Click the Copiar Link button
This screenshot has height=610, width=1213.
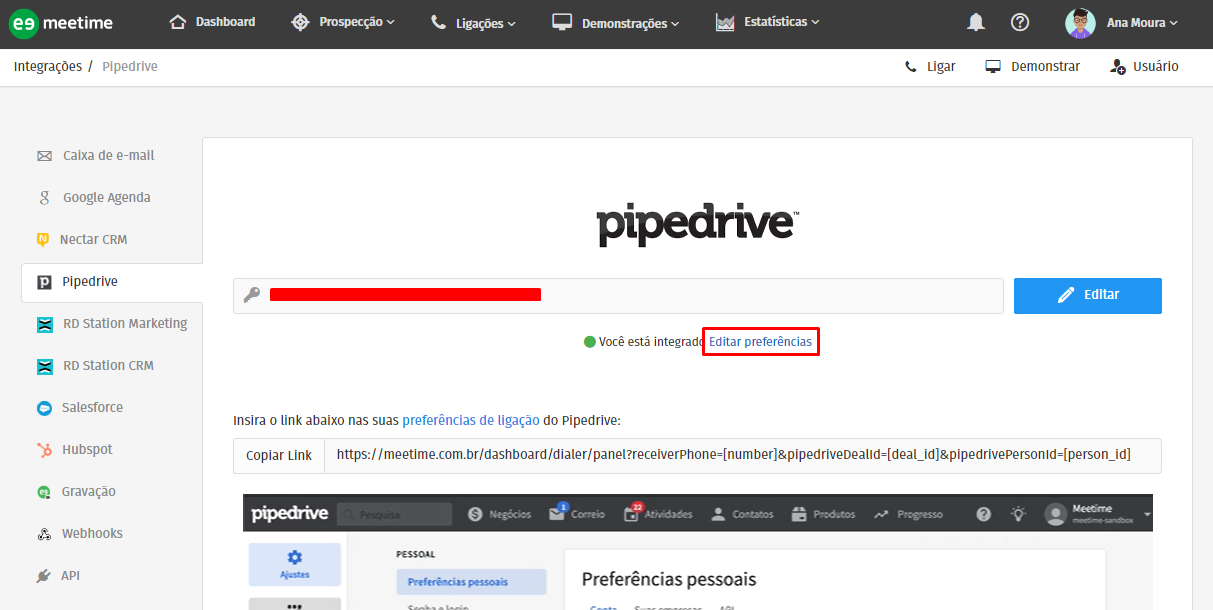coord(279,455)
